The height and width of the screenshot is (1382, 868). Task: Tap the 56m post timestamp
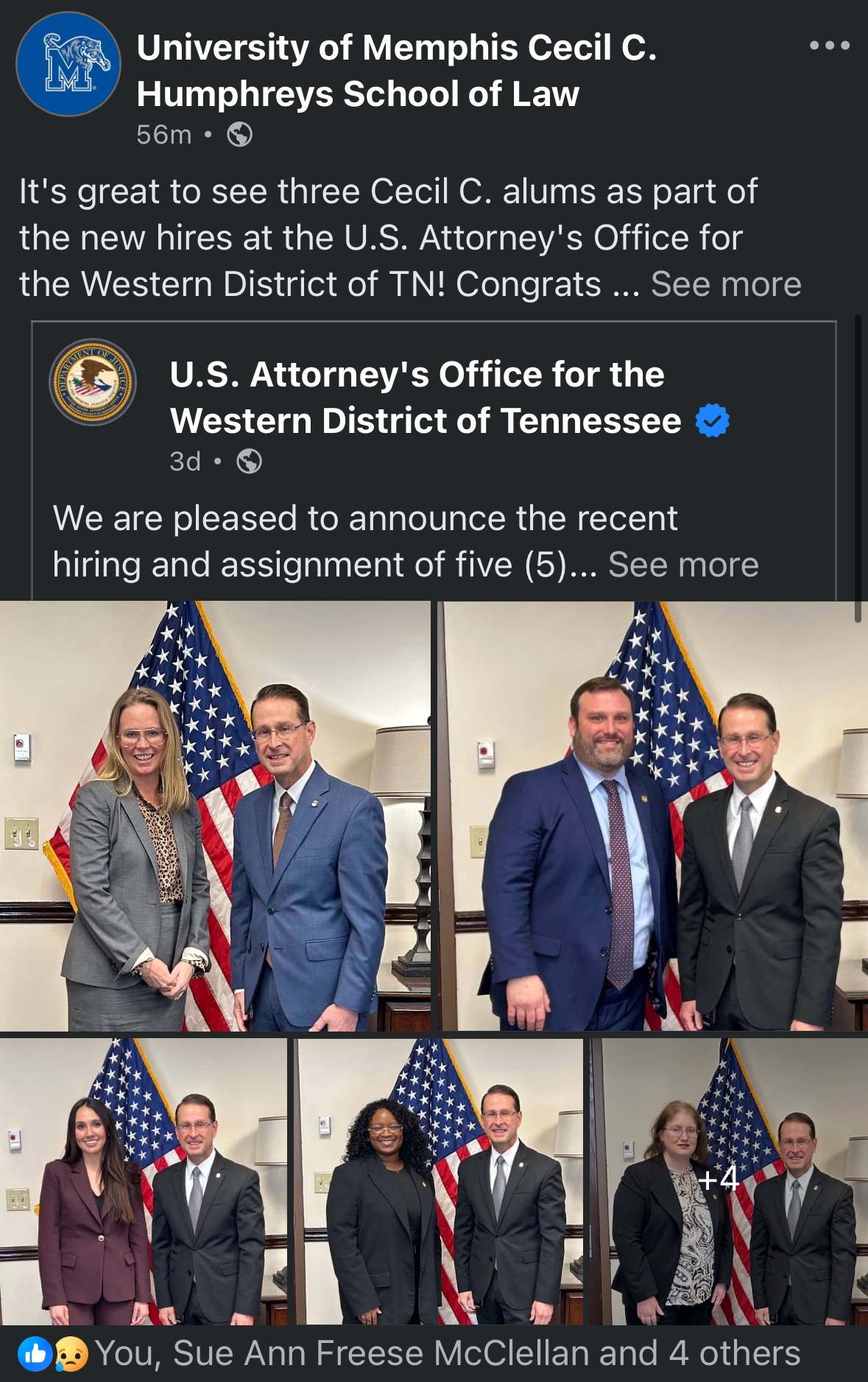(163, 135)
